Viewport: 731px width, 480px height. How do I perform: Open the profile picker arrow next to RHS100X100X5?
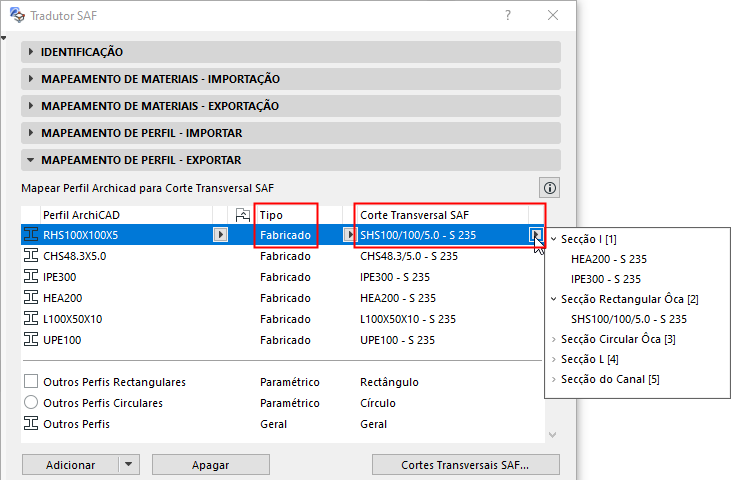[x=221, y=234]
